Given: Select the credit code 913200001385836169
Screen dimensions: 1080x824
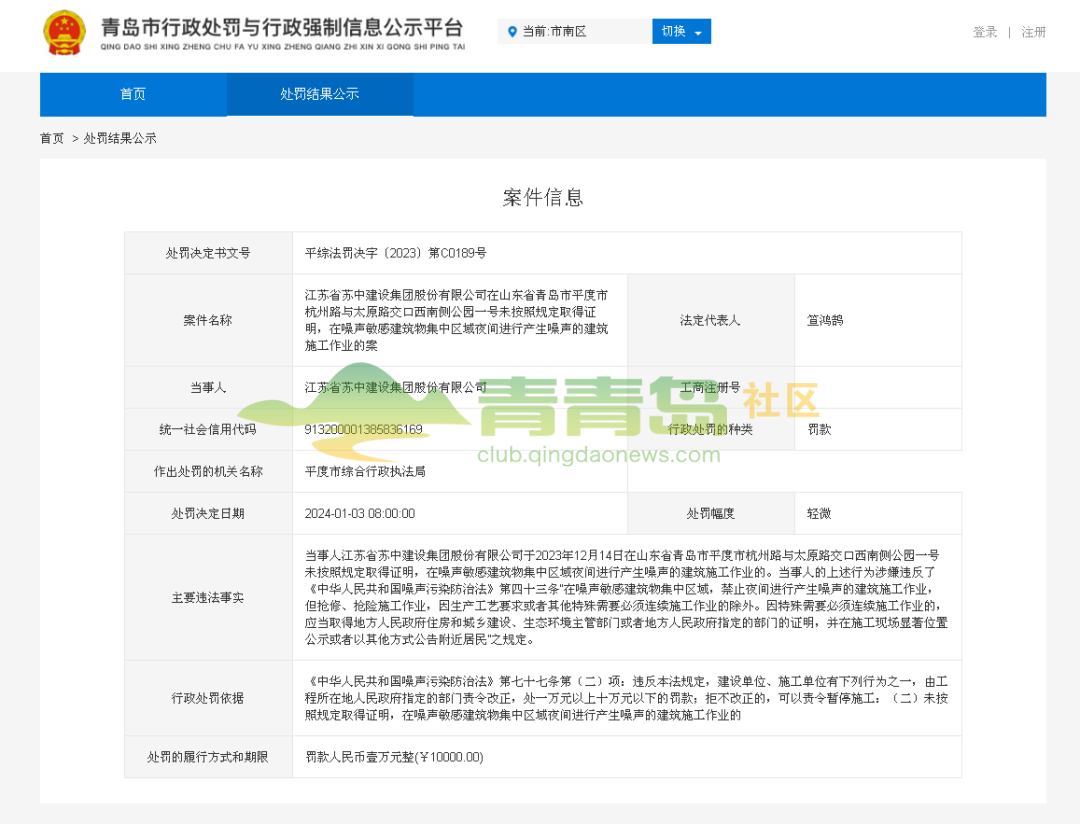Looking at the screenshot, I should tap(363, 429).
